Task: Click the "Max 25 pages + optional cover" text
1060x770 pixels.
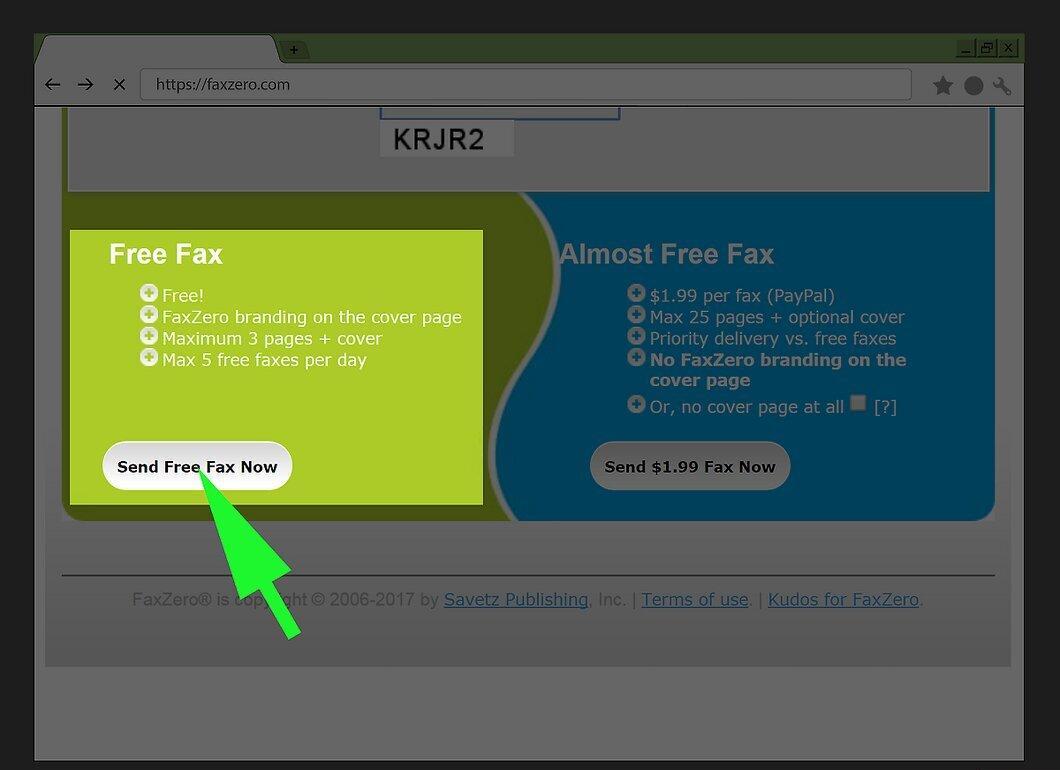Action: pyautogui.click(x=777, y=317)
